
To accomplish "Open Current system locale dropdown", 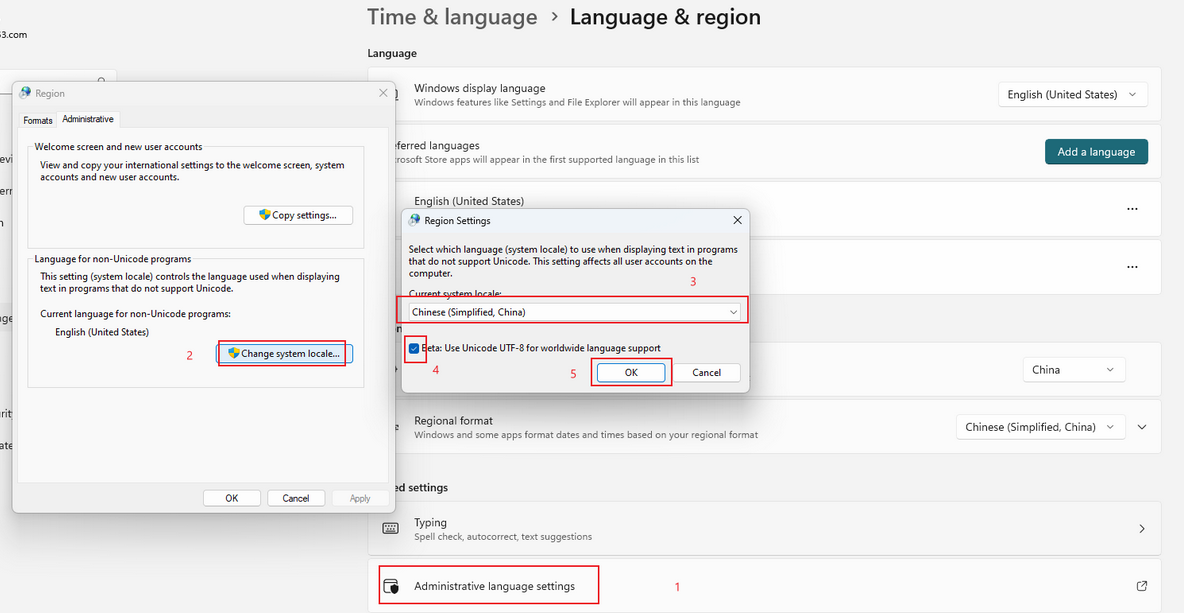I will pos(575,312).
